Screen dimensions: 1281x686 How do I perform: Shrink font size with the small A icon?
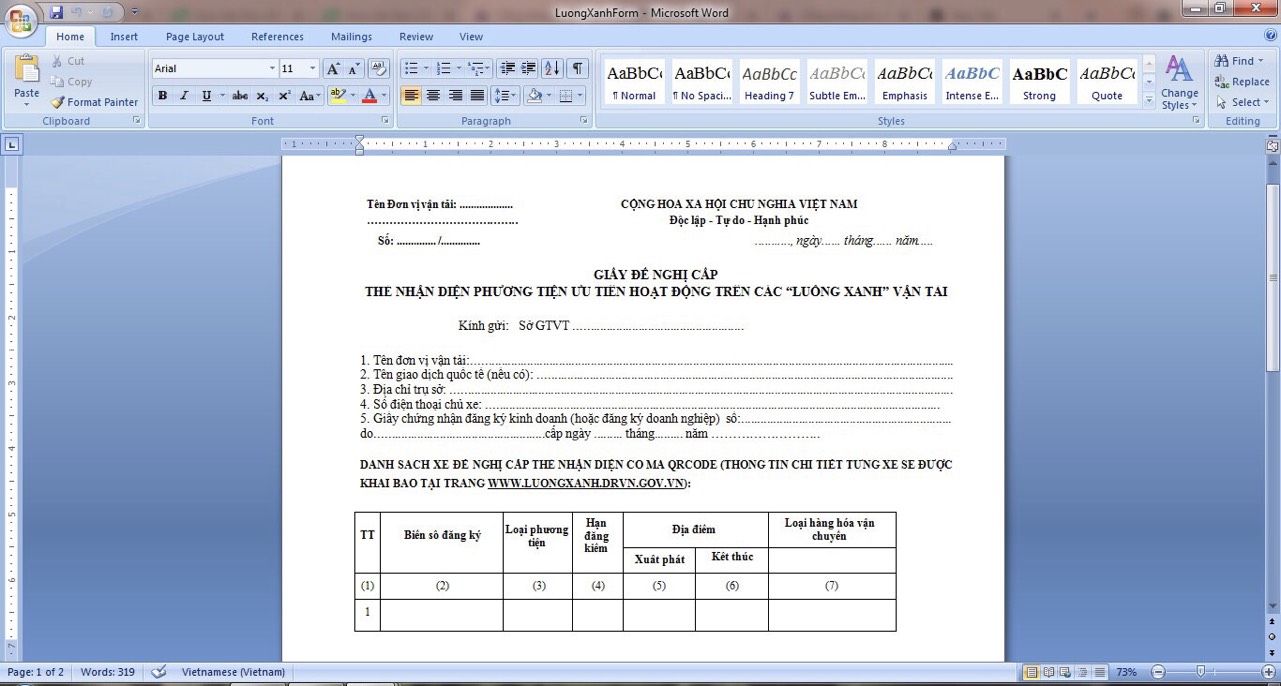(x=354, y=69)
